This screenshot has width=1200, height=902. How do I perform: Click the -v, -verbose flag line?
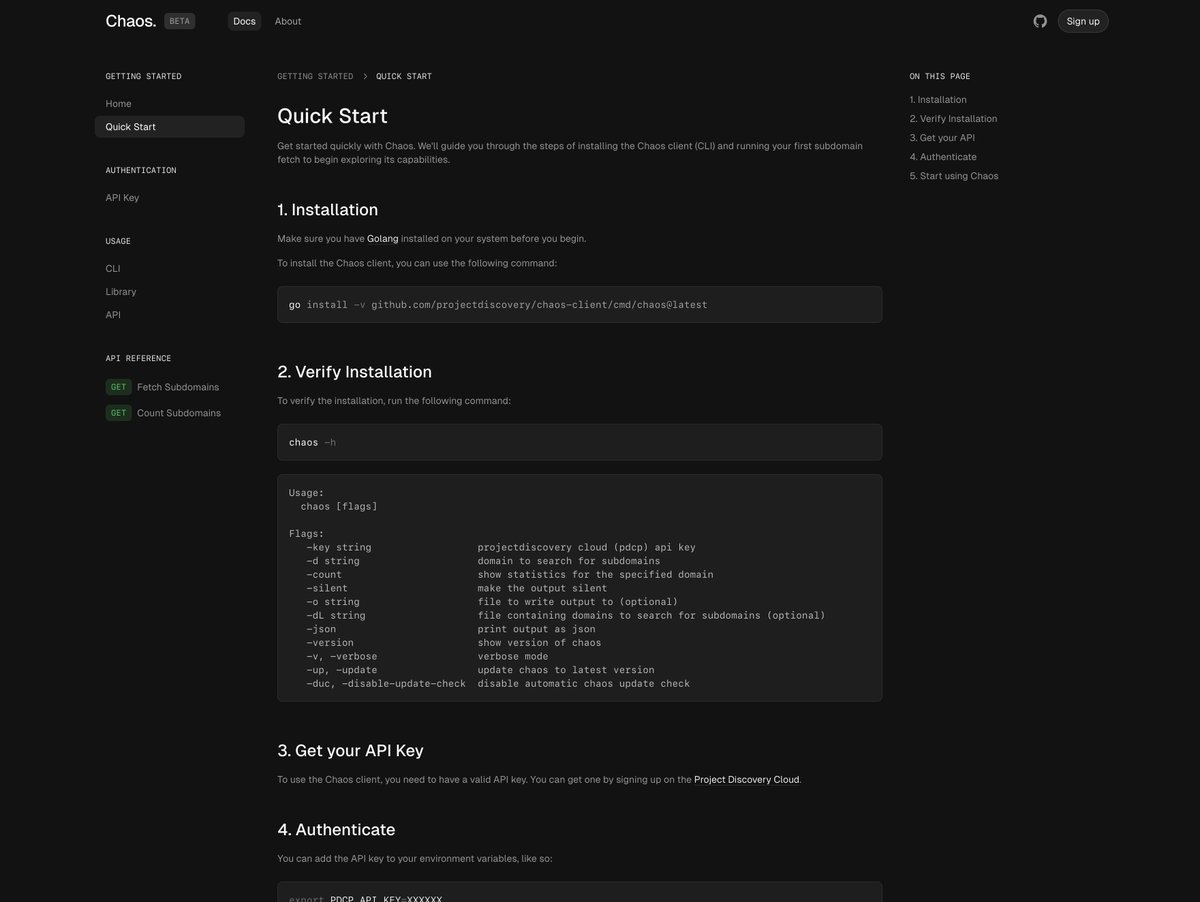[427, 657]
